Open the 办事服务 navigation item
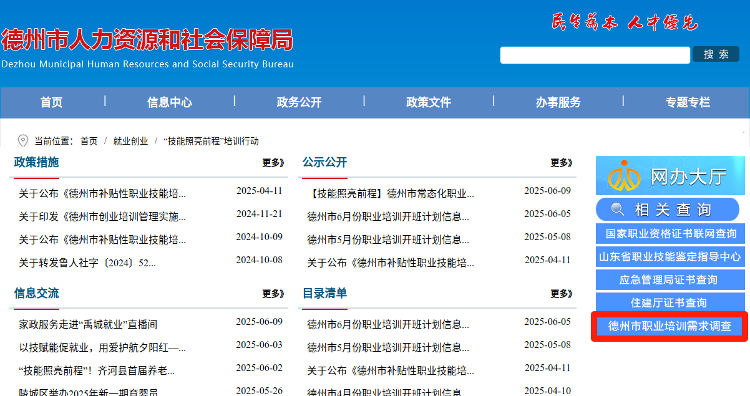This screenshot has height=396, width=750. click(x=558, y=102)
